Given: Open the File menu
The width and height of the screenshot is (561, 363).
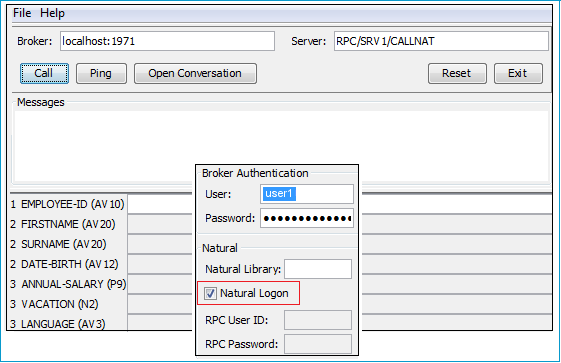Looking at the screenshot, I should (x=22, y=13).
